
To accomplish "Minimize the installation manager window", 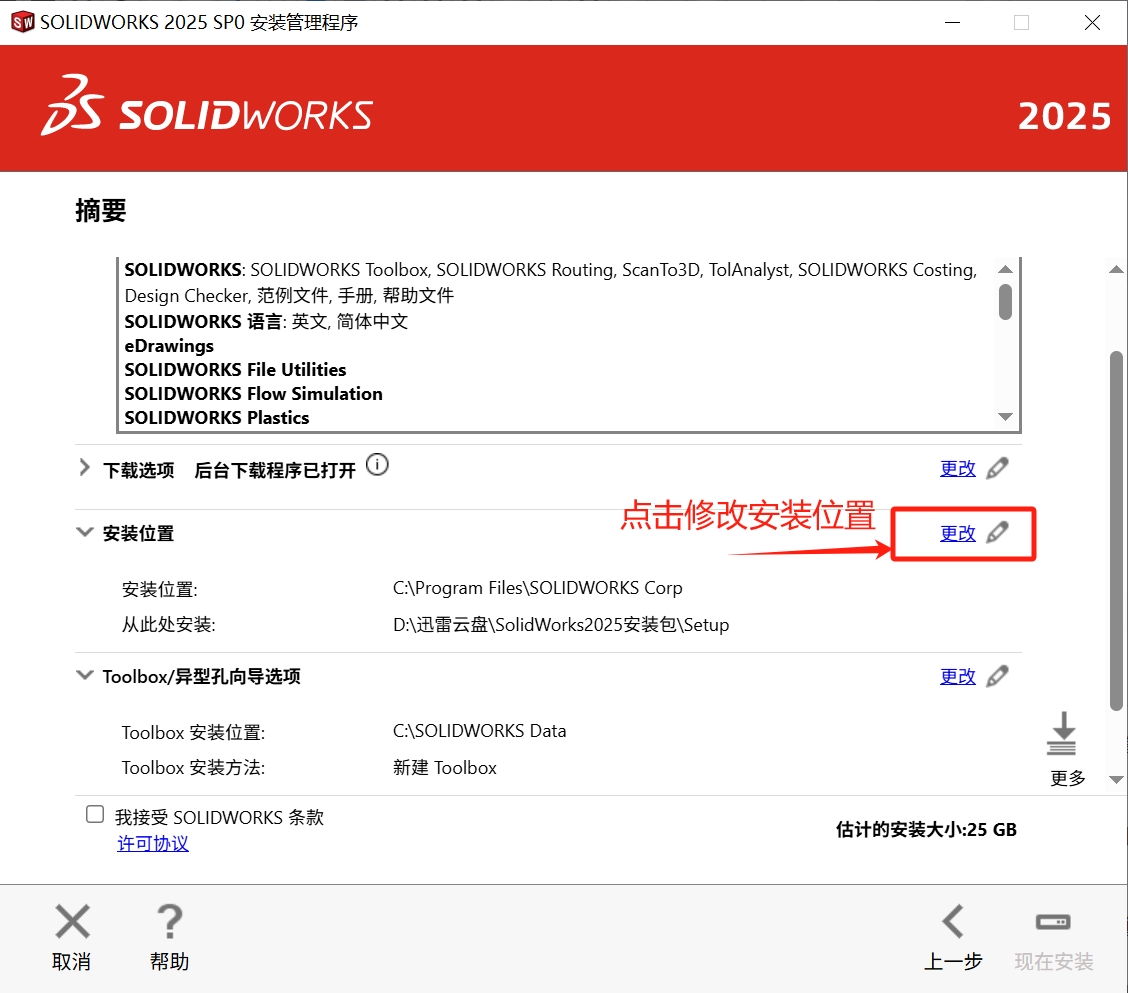I will tap(952, 22).
